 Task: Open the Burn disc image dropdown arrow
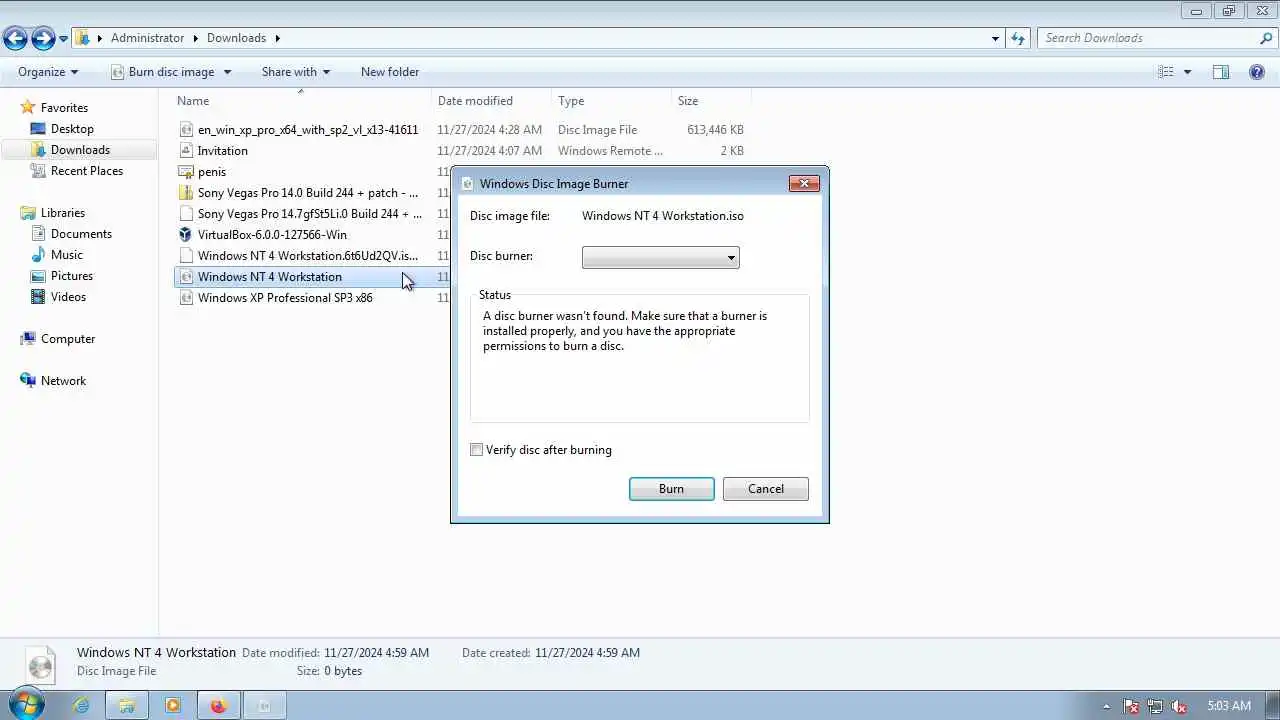(x=227, y=72)
